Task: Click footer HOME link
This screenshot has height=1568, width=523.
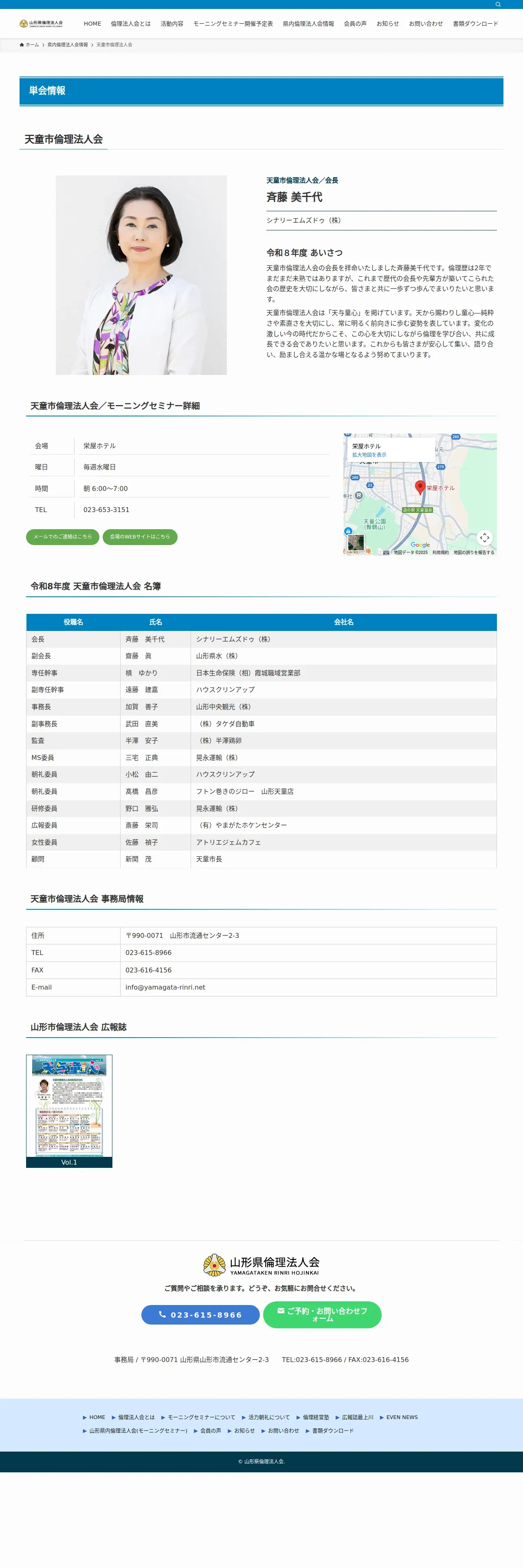Action: 97,1417
